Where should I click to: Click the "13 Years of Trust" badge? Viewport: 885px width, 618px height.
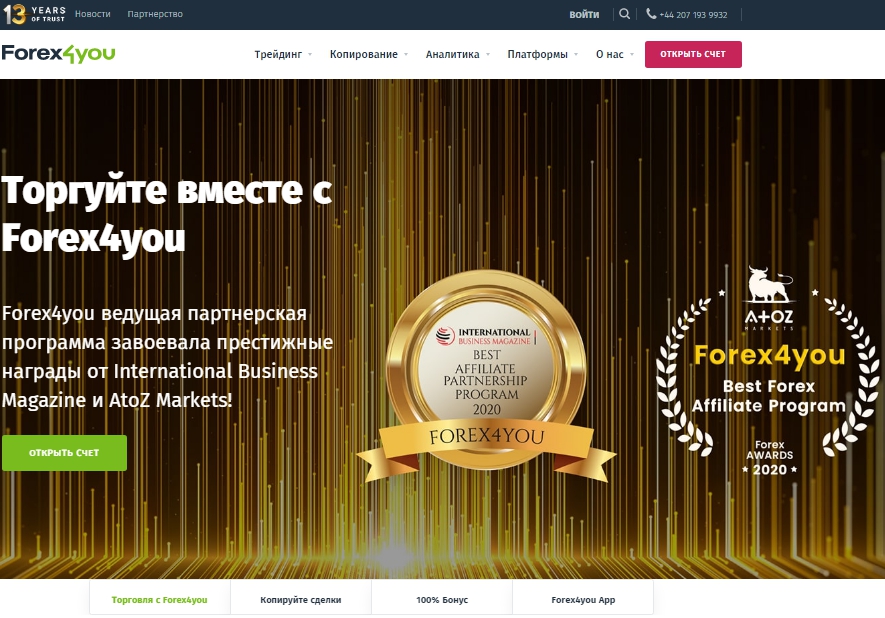(x=34, y=14)
